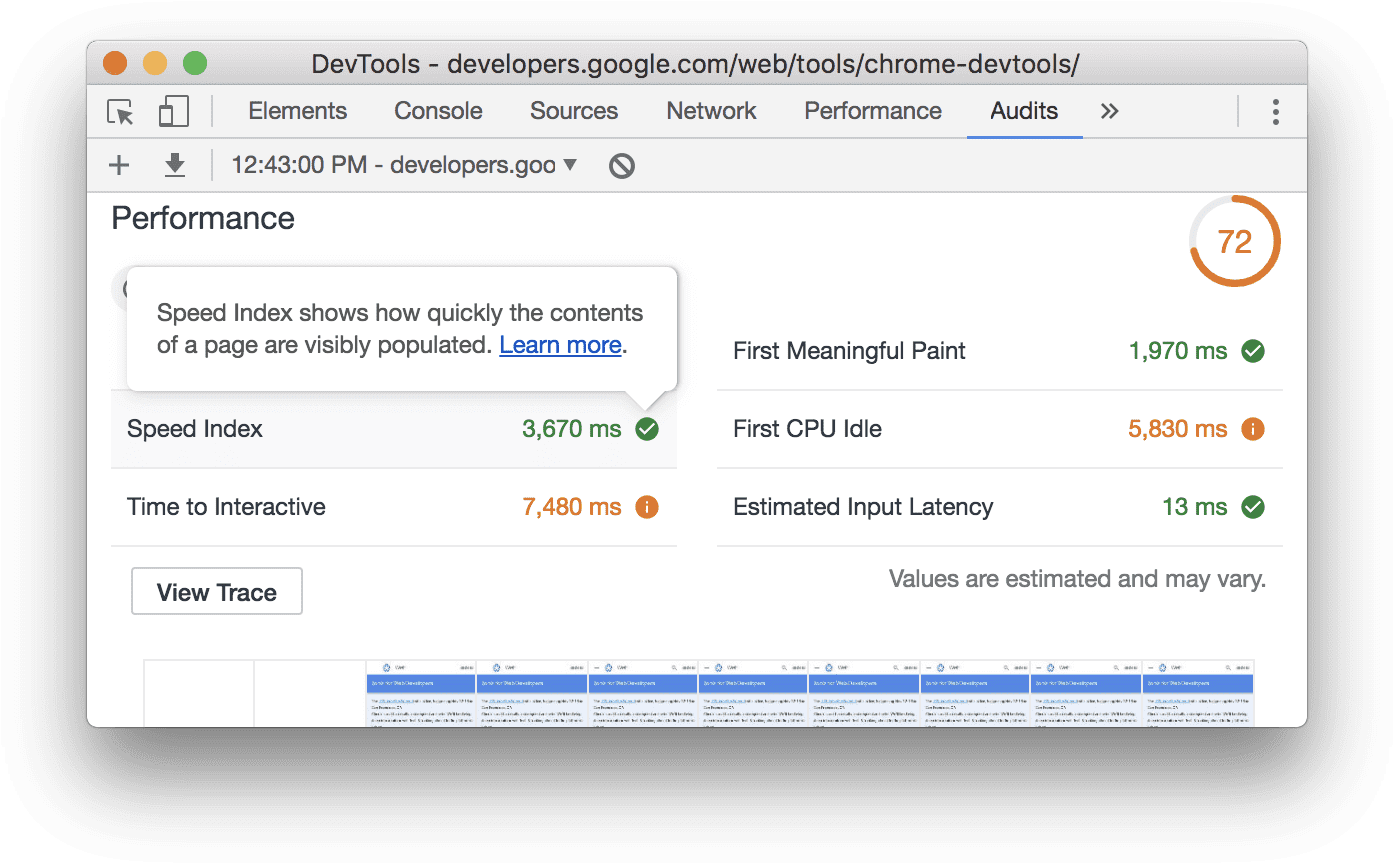Select the first page-content filmstrip thumbnail
Viewport: 1393px width, 863px height.
(420, 693)
